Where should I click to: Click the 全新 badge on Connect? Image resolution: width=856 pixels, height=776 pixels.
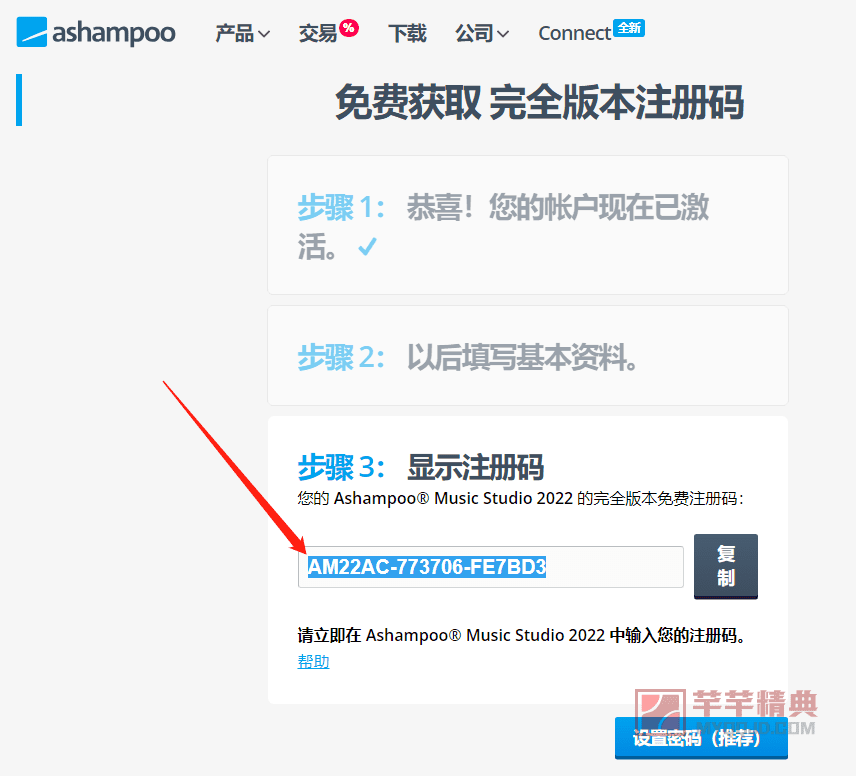(629, 28)
